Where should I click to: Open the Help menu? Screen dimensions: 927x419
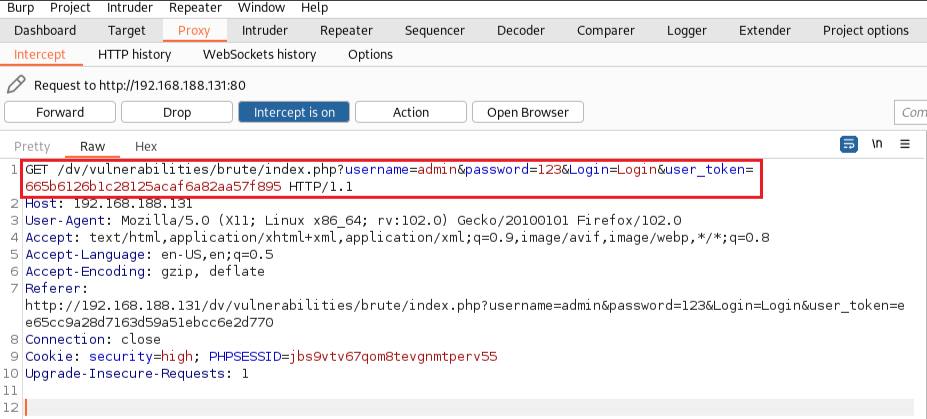[x=315, y=8]
